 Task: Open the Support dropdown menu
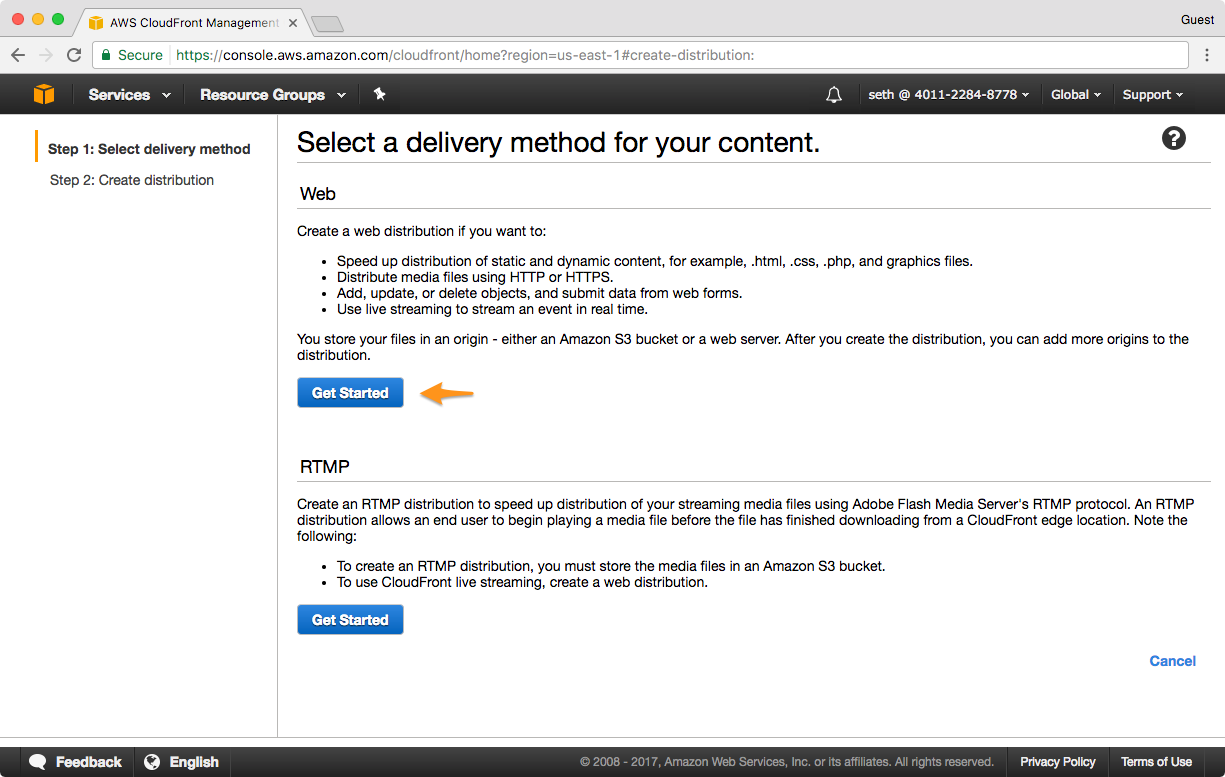click(1152, 95)
